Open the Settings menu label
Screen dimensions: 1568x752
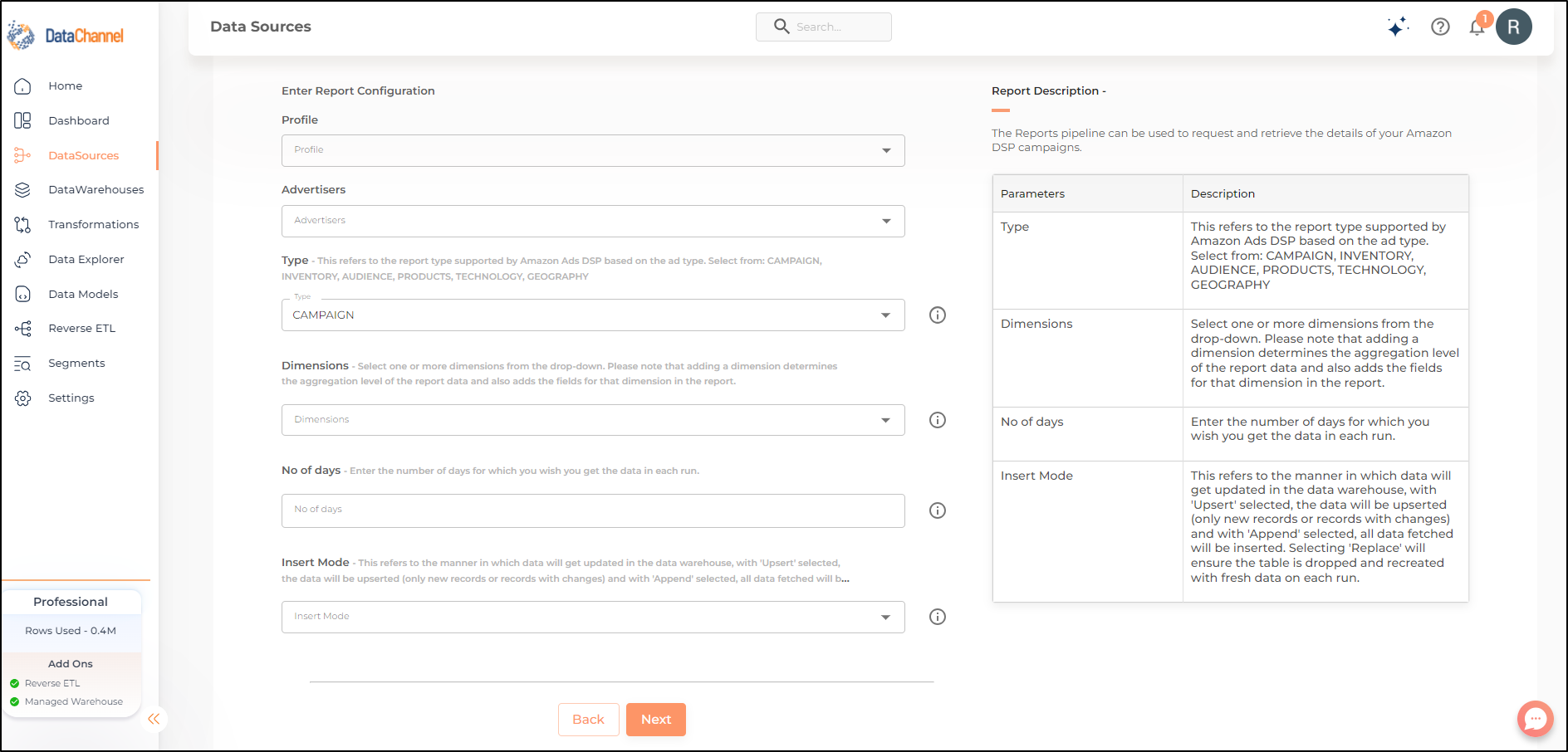pyautogui.click(x=71, y=398)
